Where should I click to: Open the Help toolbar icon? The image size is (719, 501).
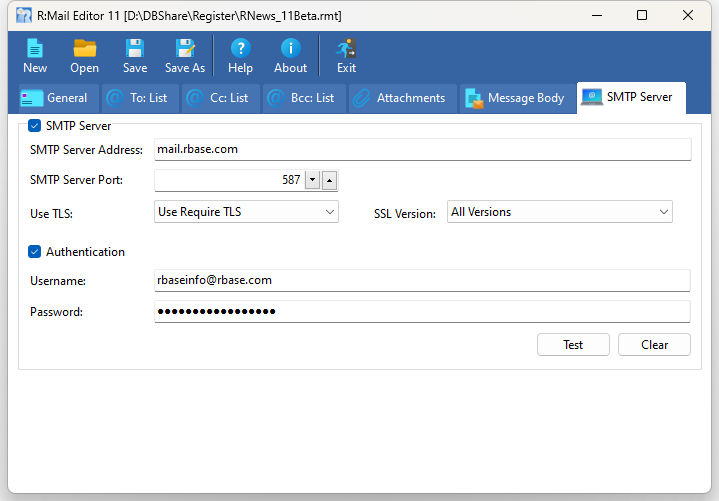pyautogui.click(x=240, y=56)
